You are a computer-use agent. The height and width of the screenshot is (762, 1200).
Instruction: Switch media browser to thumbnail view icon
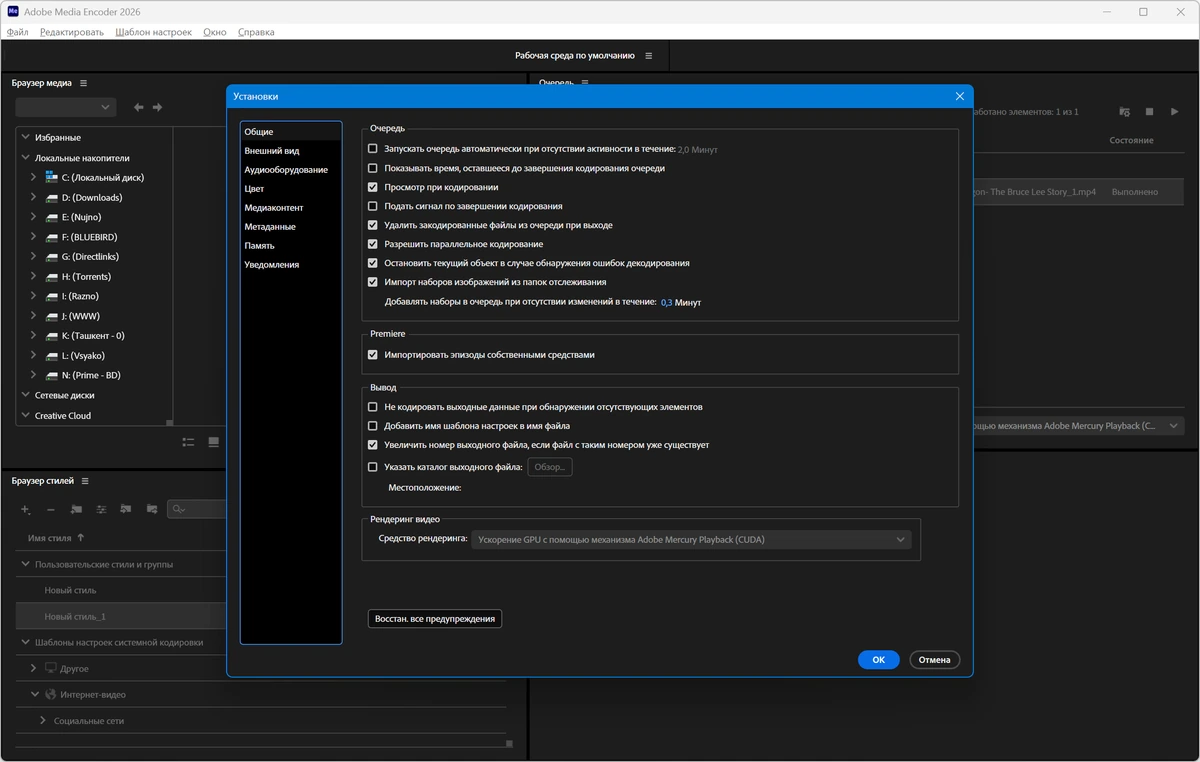tap(214, 442)
